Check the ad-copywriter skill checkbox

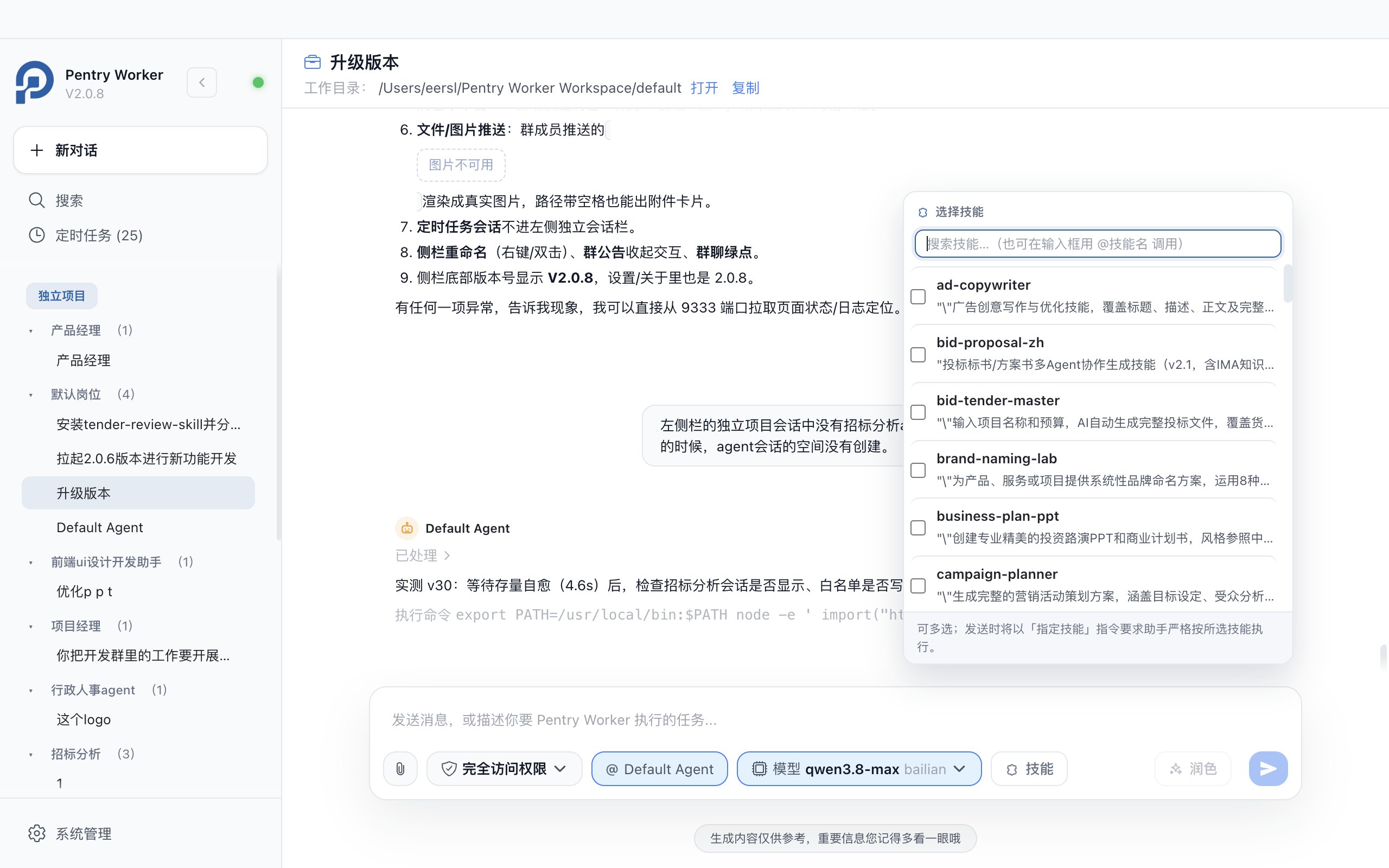(919, 297)
